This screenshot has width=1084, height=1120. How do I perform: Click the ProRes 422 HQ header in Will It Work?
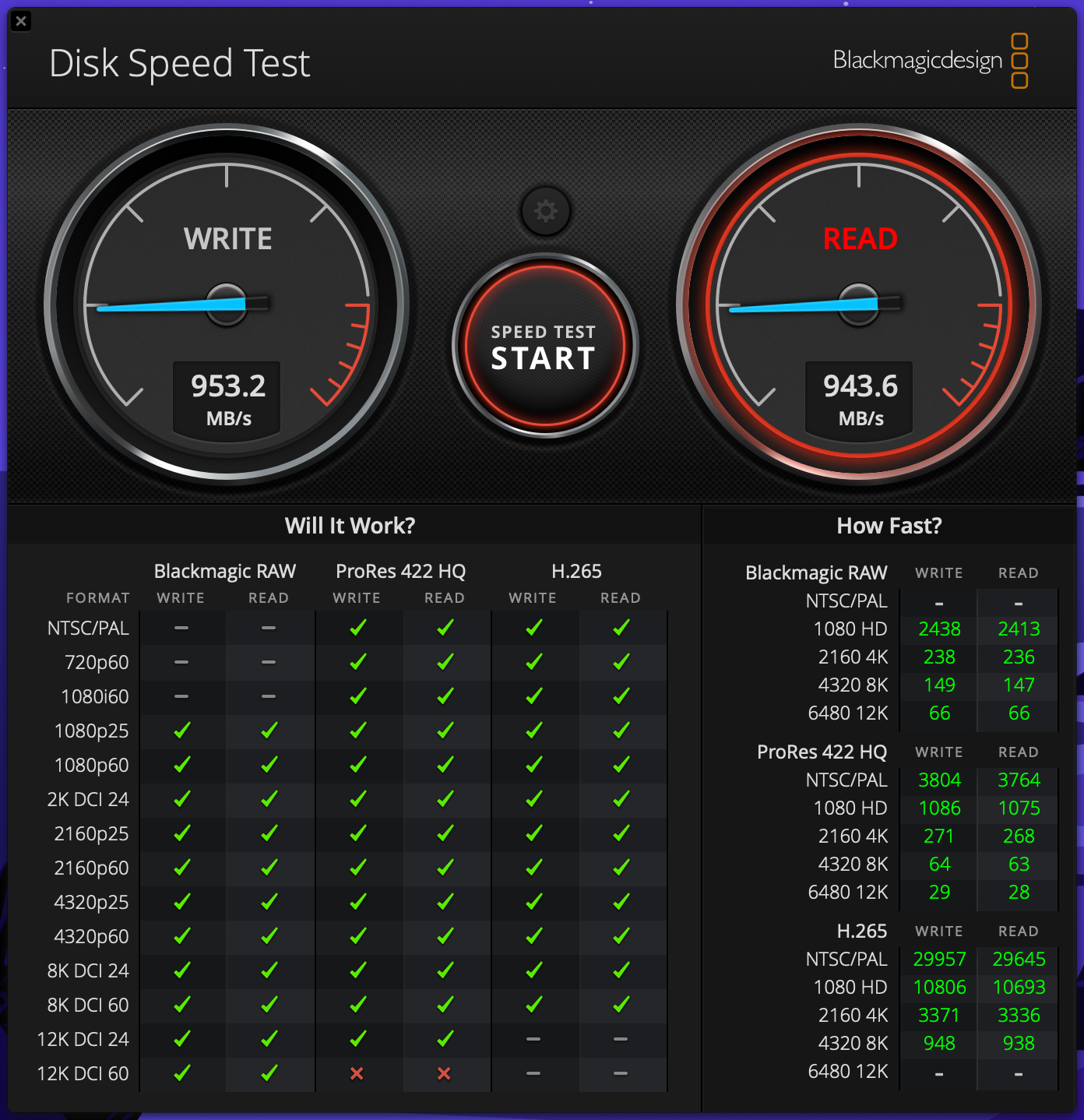tap(401, 571)
